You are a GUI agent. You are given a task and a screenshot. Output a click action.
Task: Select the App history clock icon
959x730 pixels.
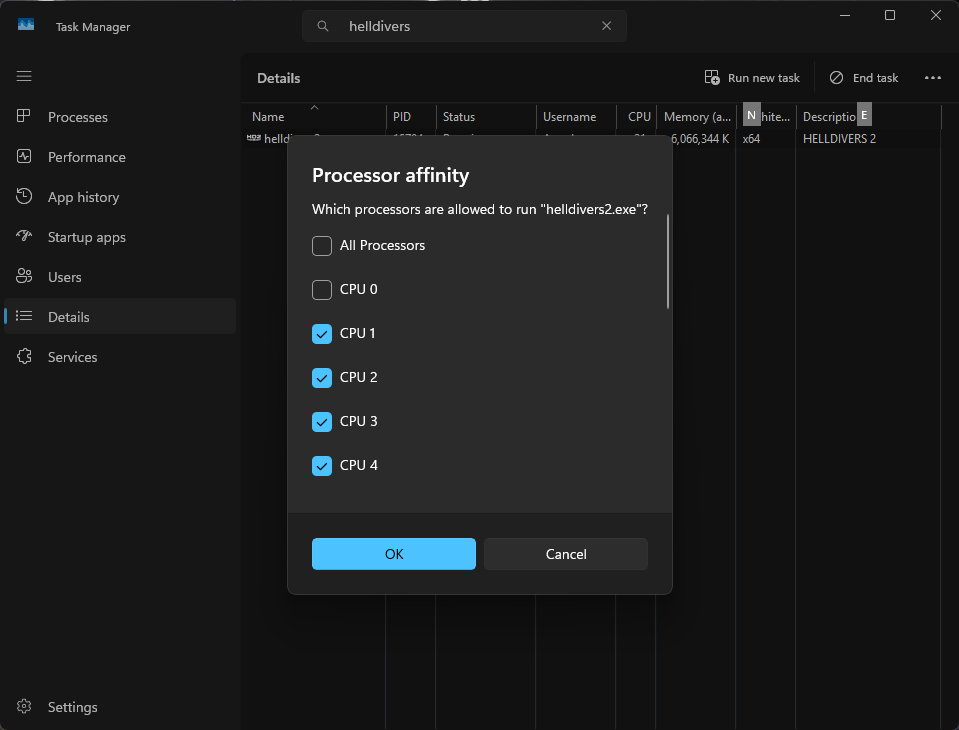click(25, 197)
